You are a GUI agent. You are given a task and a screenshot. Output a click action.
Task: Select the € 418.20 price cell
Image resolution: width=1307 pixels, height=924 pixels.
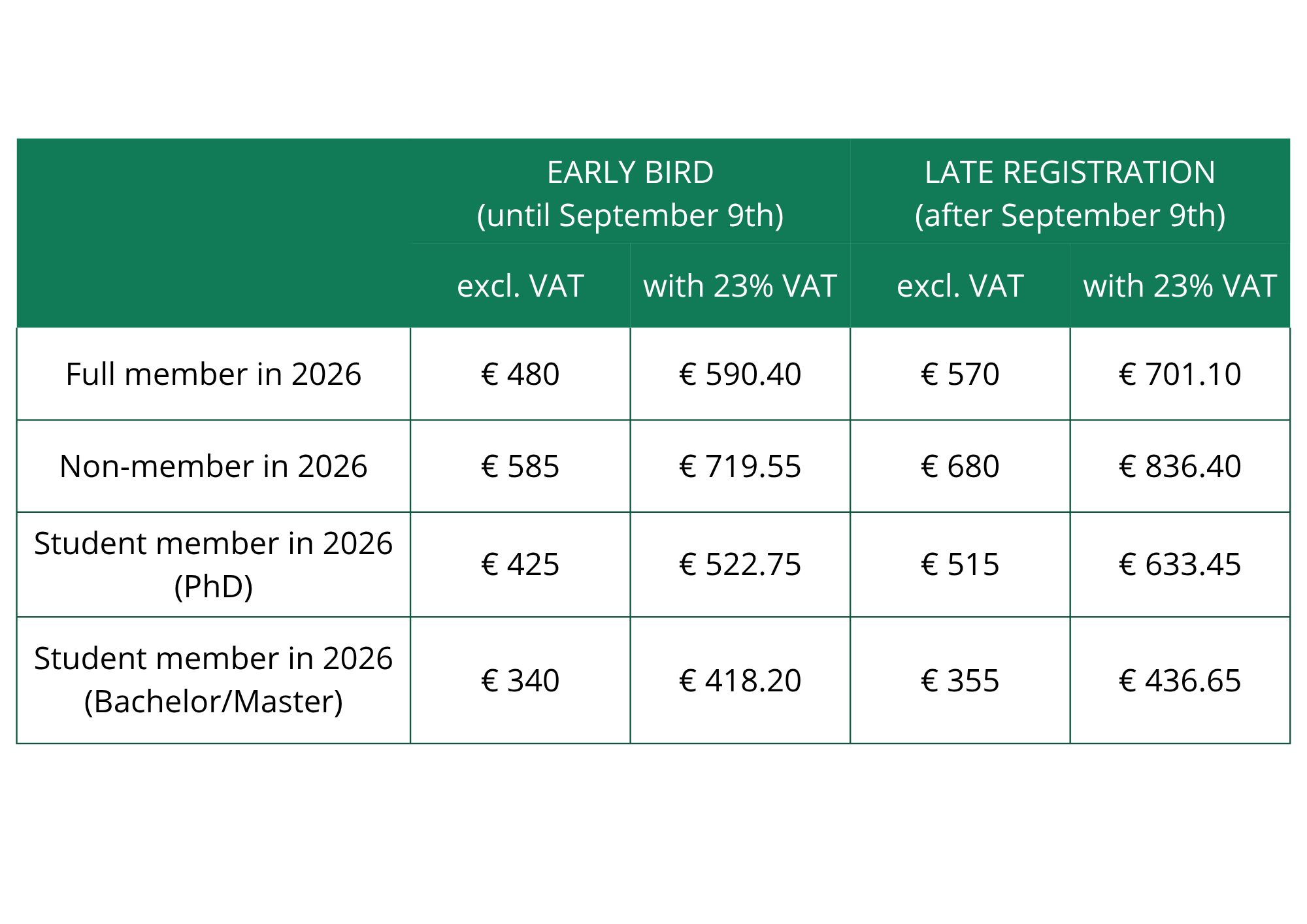pos(740,680)
